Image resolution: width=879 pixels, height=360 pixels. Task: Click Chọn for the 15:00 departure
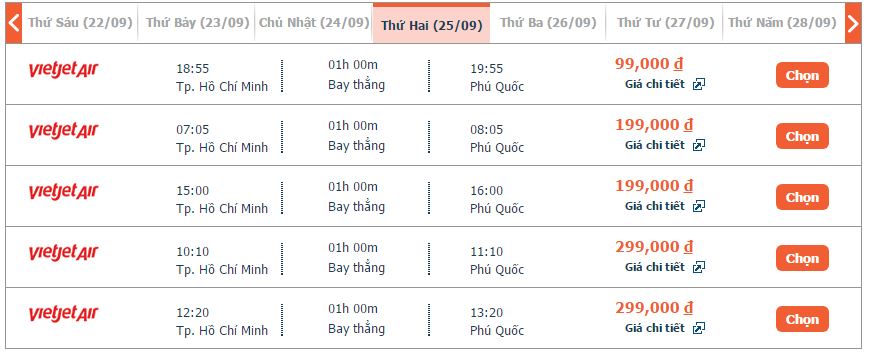click(802, 197)
